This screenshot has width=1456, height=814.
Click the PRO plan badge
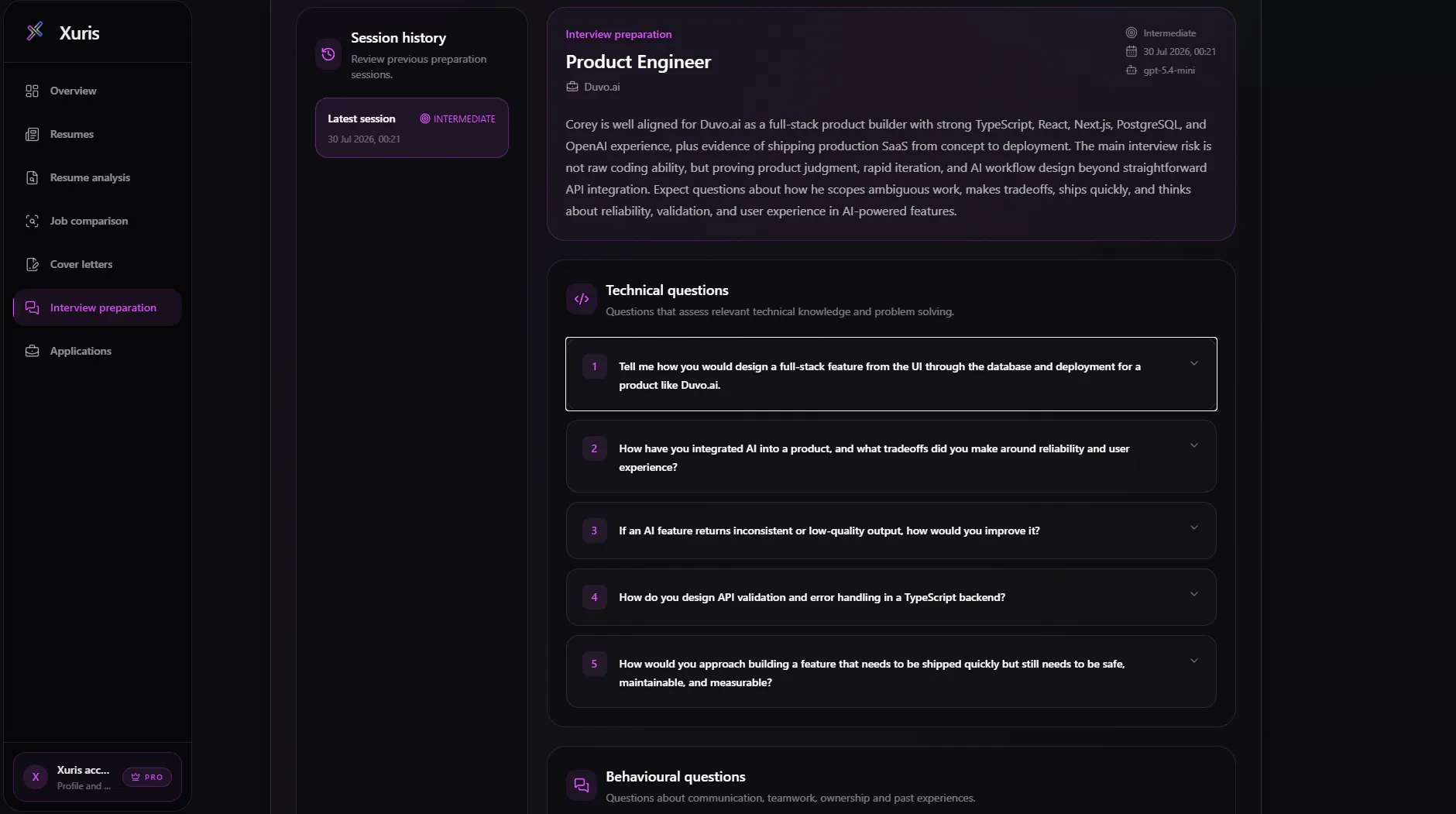click(x=147, y=777)
